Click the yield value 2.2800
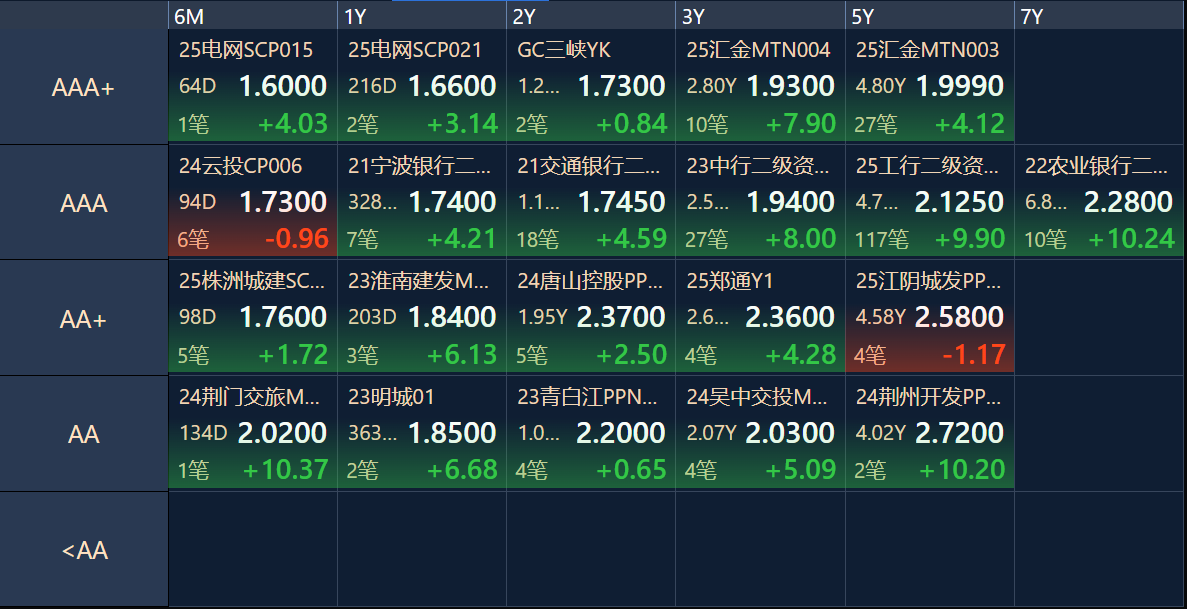The image size is (1187, 609). pyautogui.click(x=1129, y=201)
